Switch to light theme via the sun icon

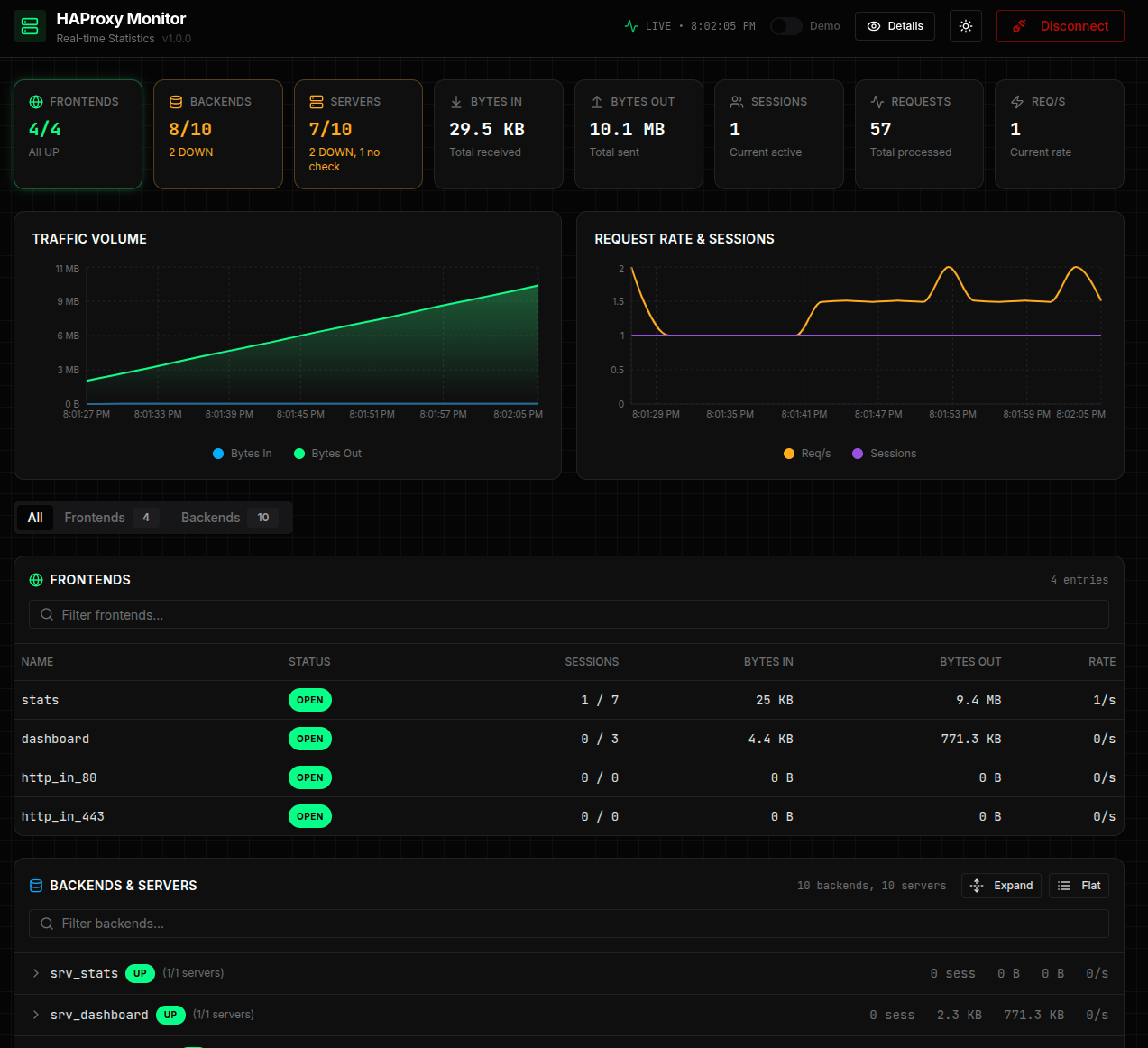click(x=965, y=26)
